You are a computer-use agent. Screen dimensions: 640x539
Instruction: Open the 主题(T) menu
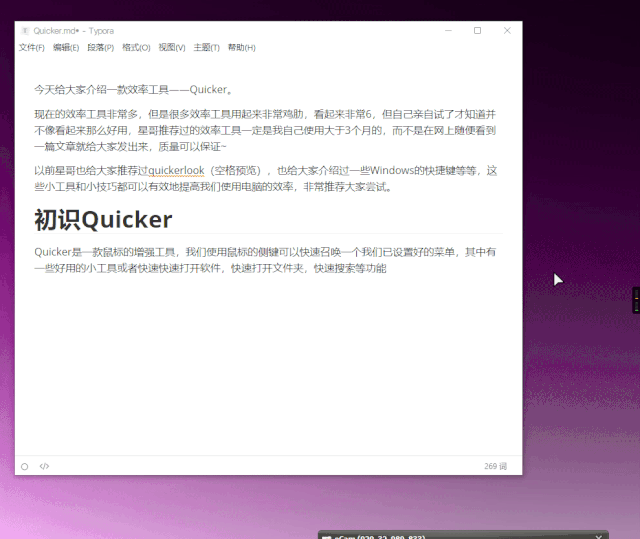206,47
